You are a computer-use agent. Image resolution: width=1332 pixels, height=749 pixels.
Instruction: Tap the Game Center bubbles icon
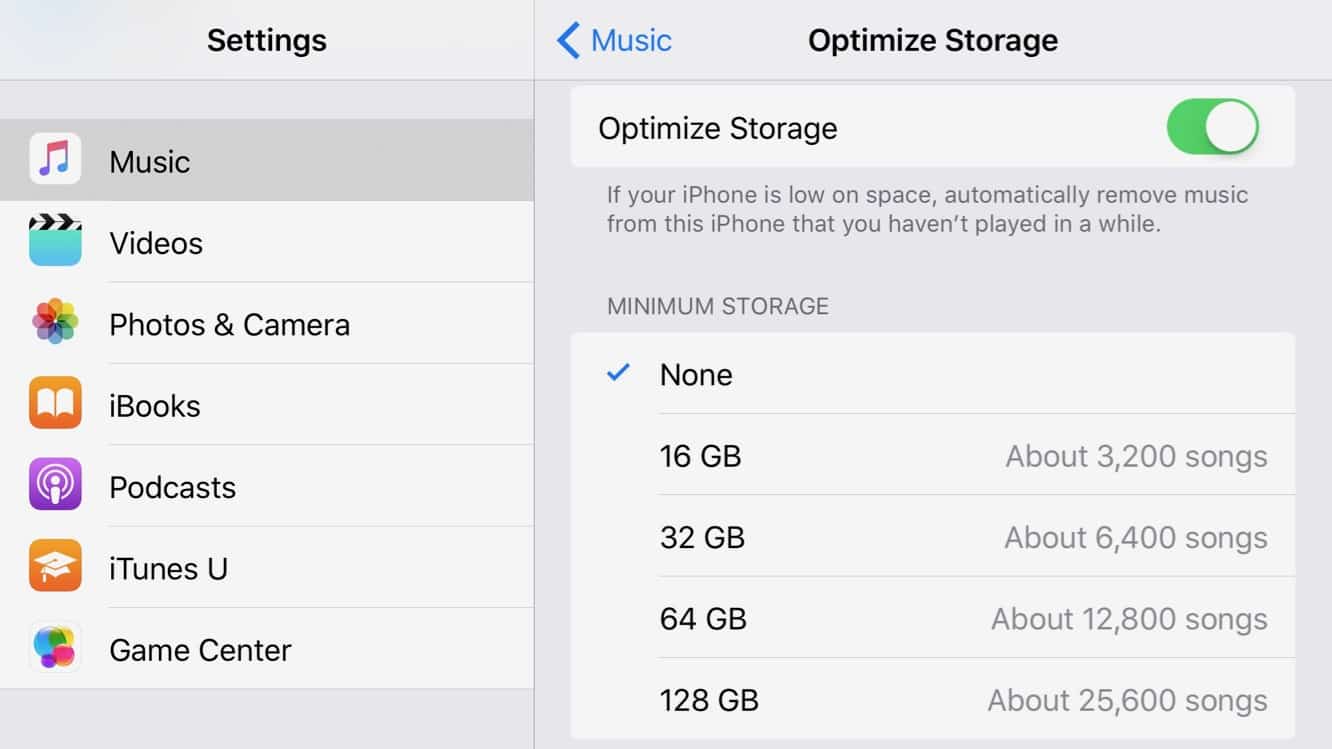coord(55,648)
